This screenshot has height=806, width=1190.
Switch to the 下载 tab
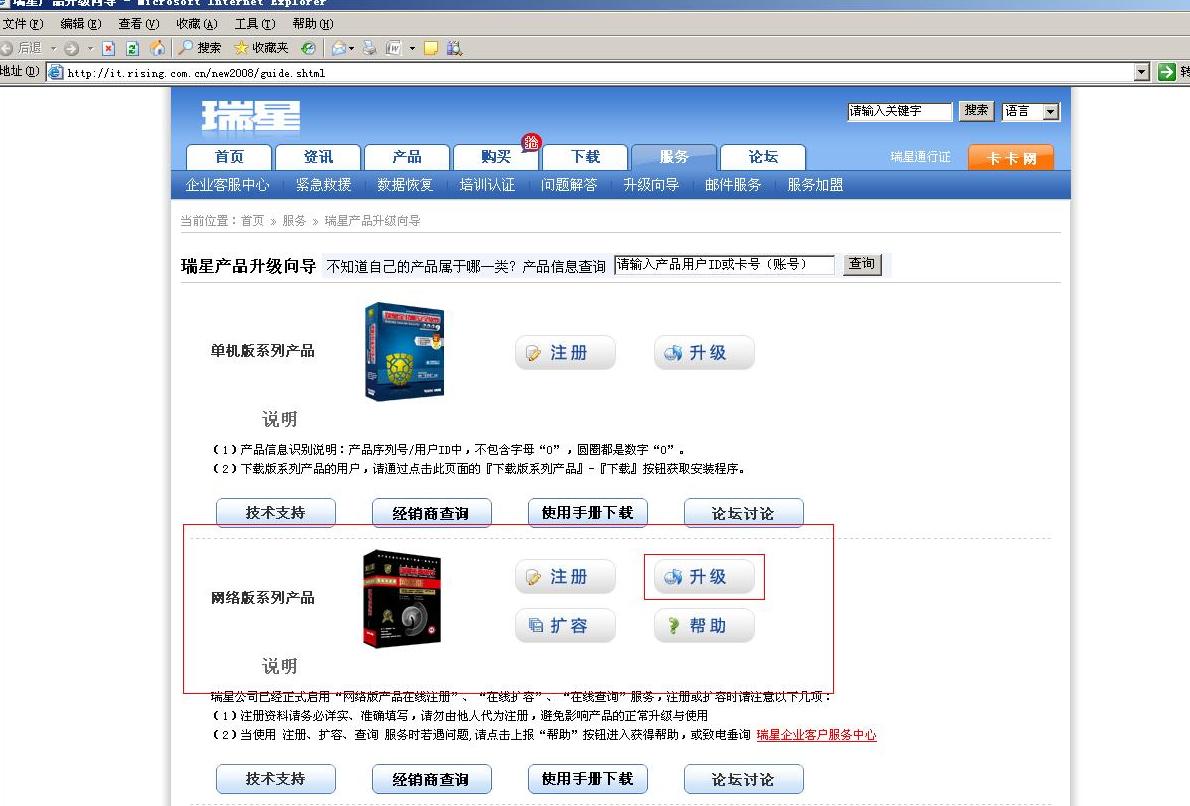tap(585, 157)
